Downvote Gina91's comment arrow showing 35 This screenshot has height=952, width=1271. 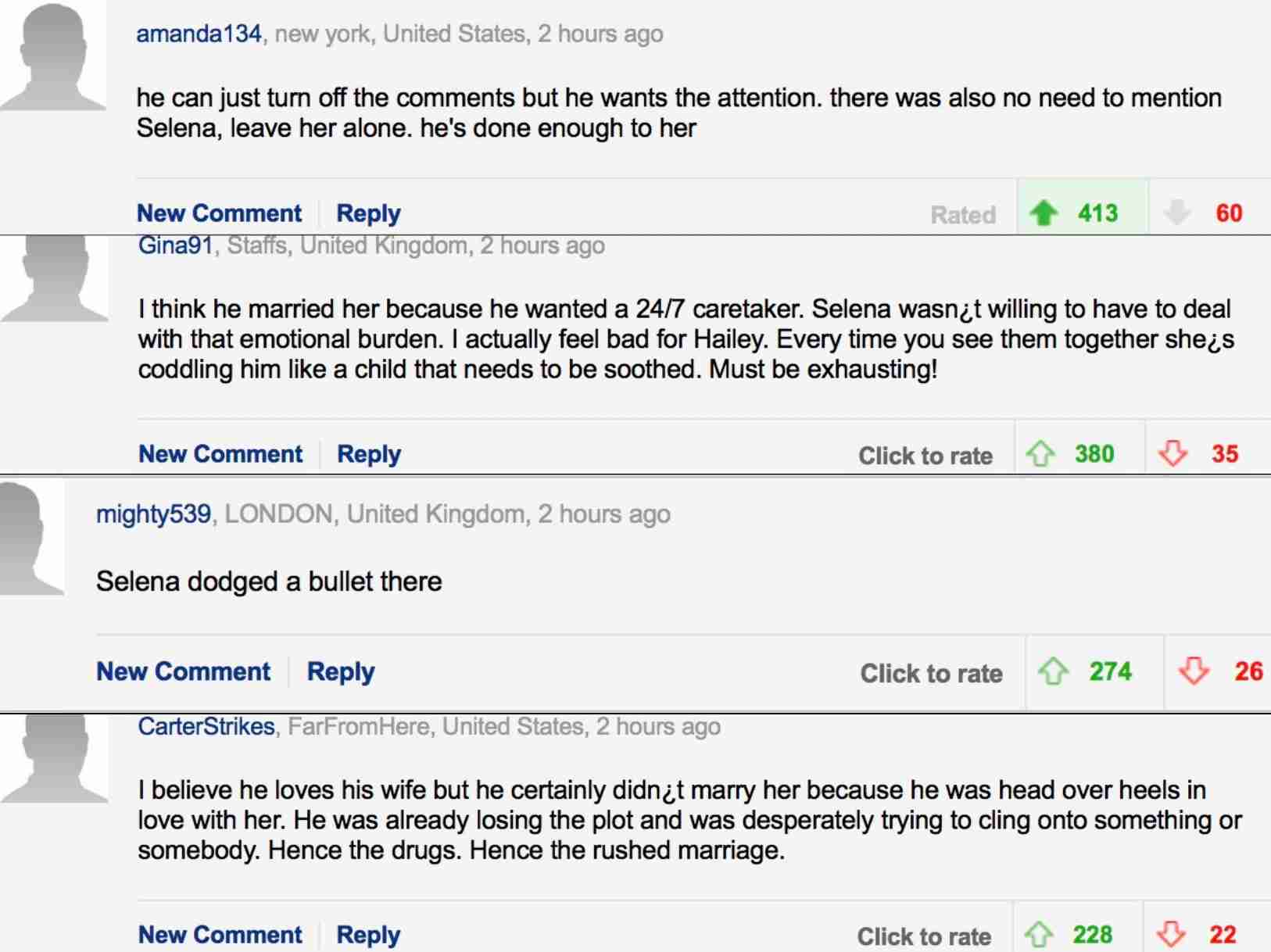[x=1173, y=453]
